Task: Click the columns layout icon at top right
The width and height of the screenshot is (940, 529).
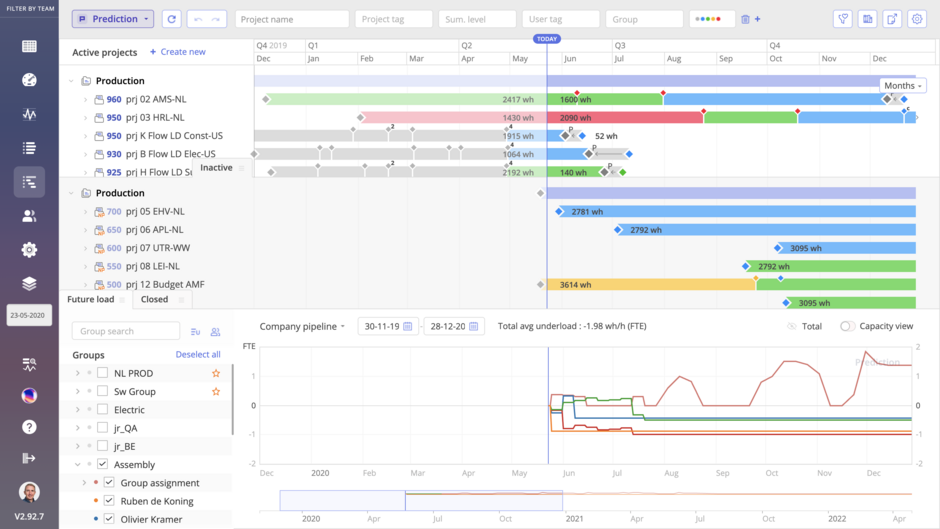Action: click(867, 19)
